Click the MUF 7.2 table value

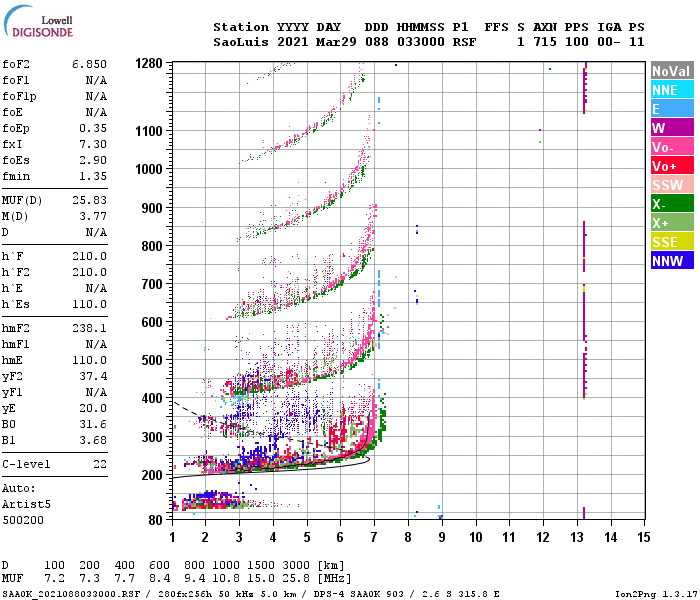(54, 579)
